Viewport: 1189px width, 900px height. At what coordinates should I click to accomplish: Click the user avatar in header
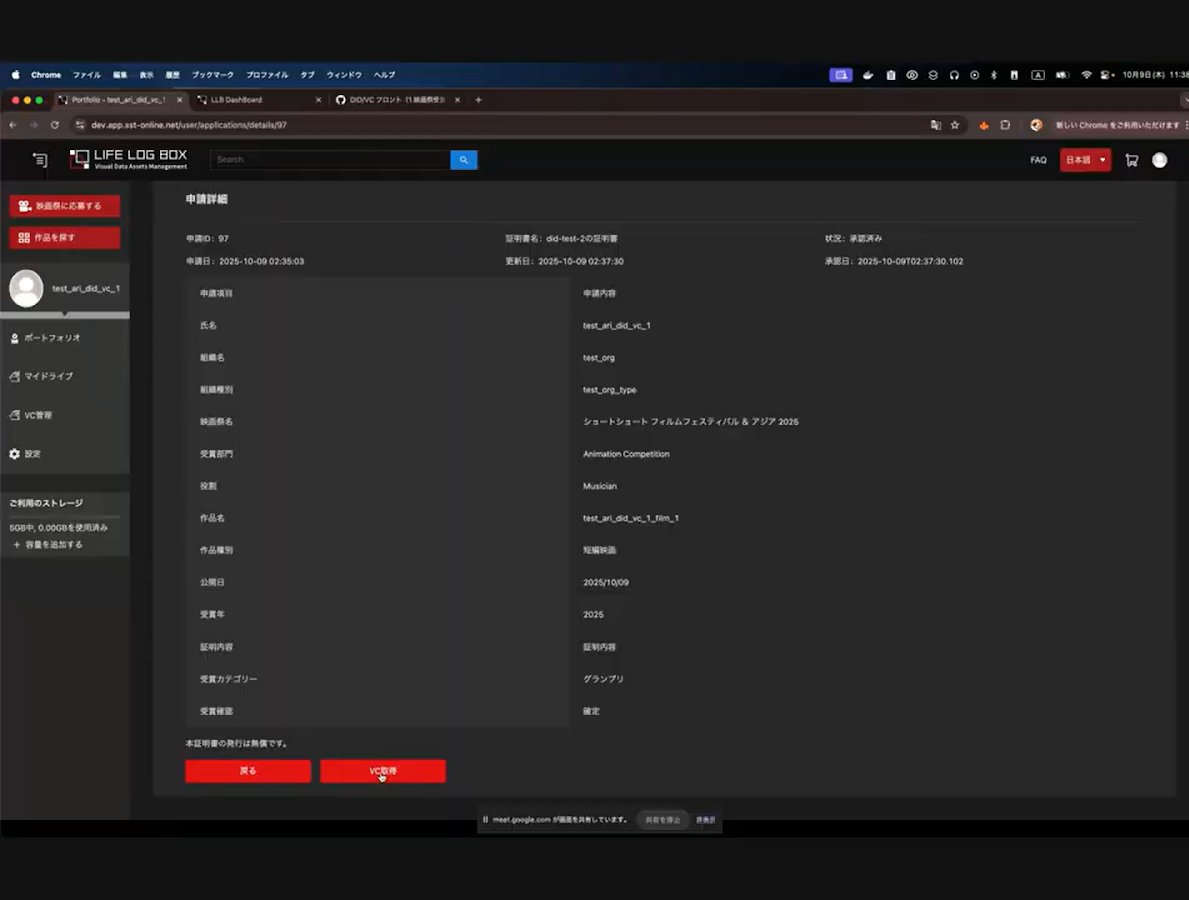[1159, 160]
